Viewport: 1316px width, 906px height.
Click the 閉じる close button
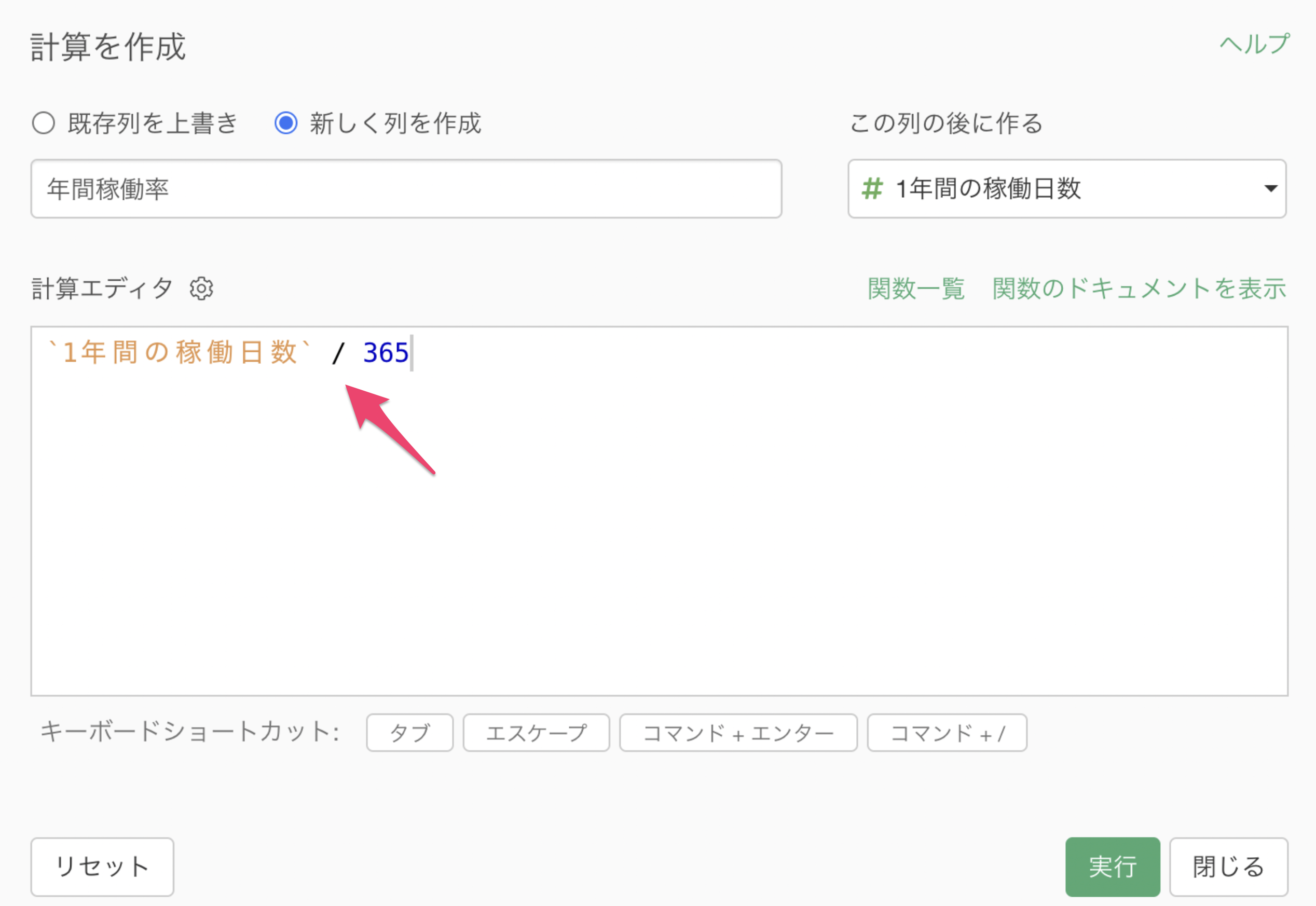(x=1229, y=867)
